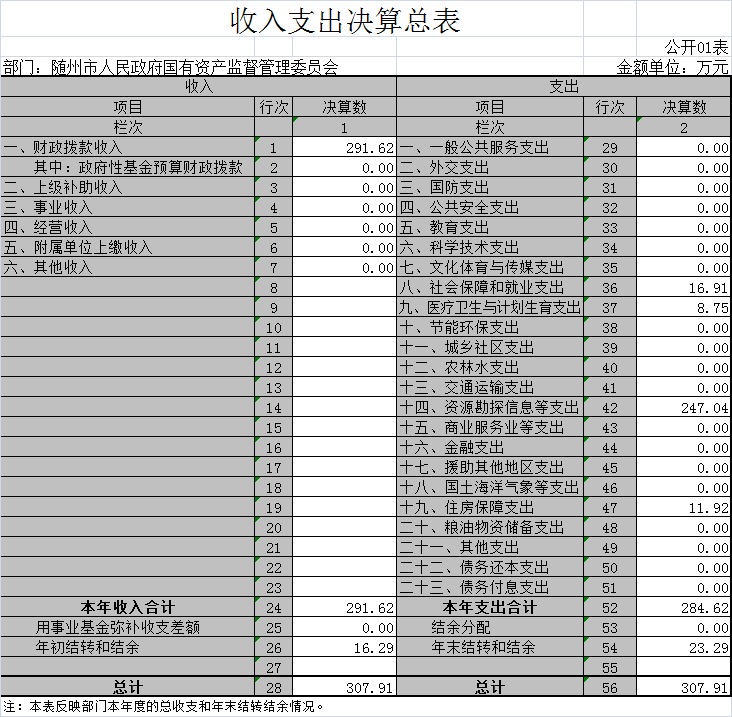The width and height of the screenshot is (732, 717).
Task: Click the footnote beginning 注：本表反映部门本年度
Action: coord(165,706)
